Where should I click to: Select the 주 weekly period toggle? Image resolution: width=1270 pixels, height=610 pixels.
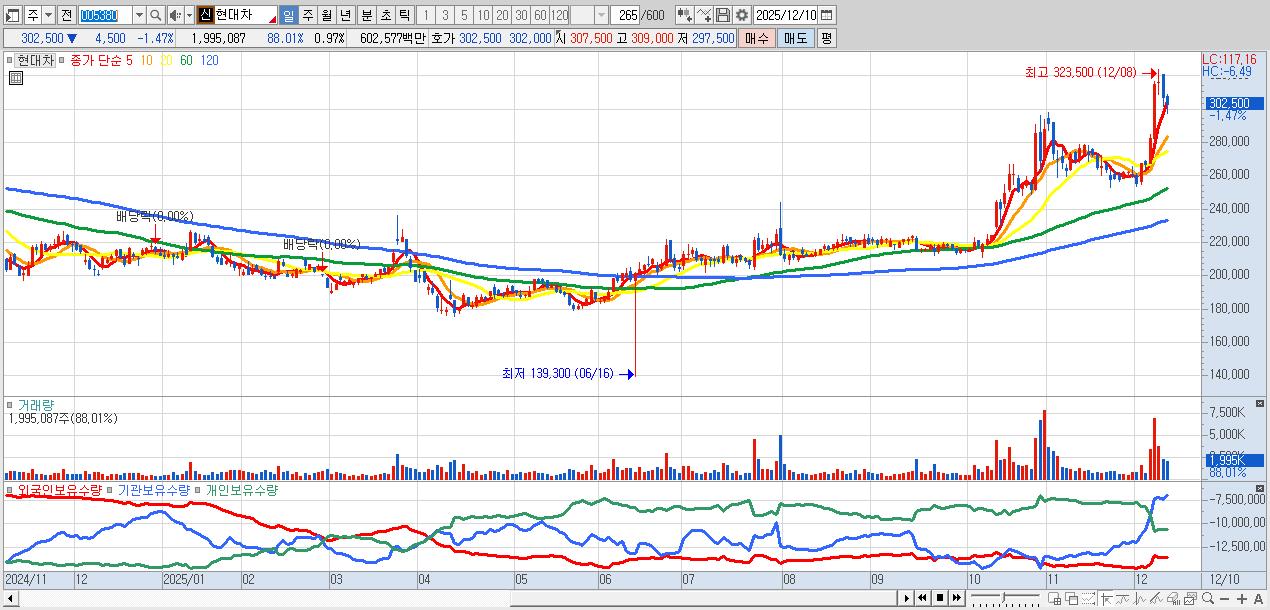point(307,15)
